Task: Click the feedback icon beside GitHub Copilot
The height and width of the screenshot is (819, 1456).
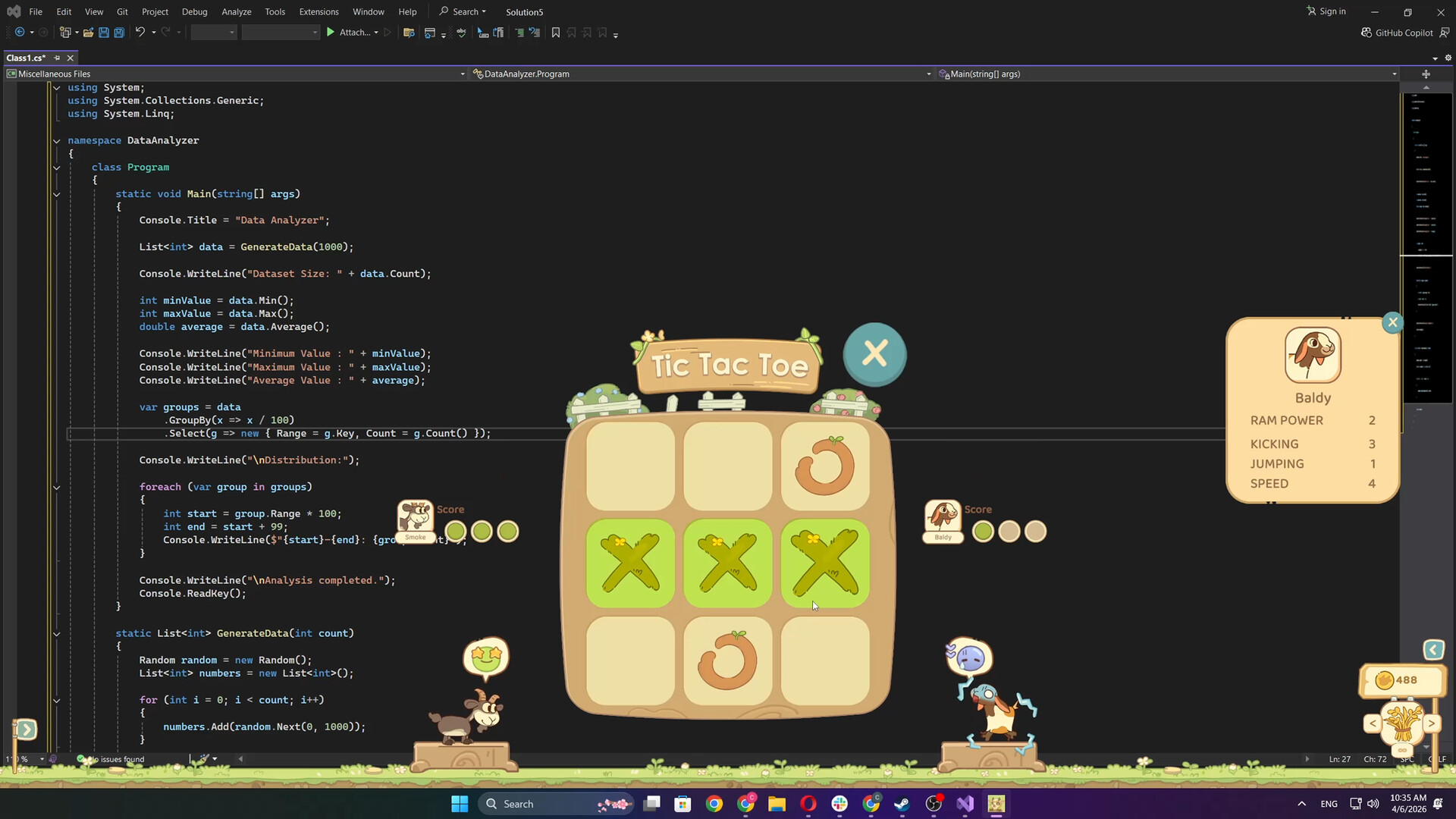Action: 1444,33
